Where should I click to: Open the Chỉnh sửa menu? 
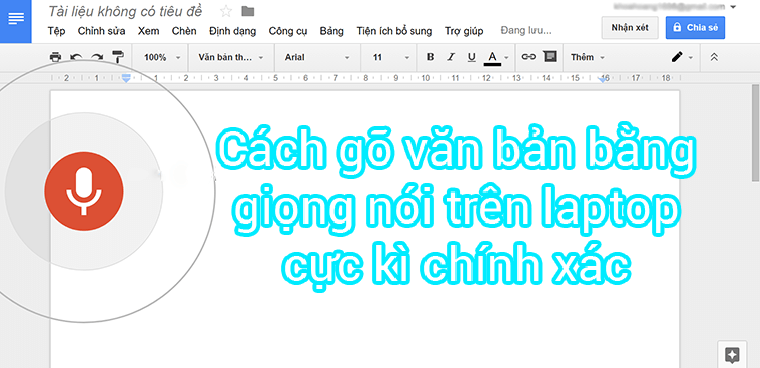coord(101,31)
